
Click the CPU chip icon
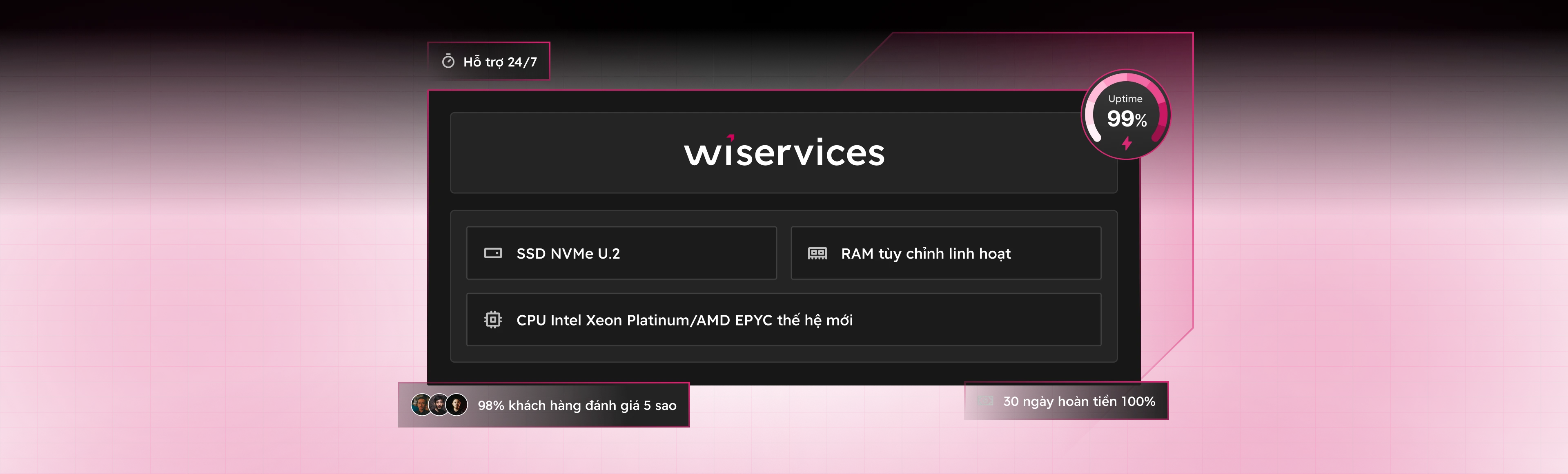coord(492,320)
